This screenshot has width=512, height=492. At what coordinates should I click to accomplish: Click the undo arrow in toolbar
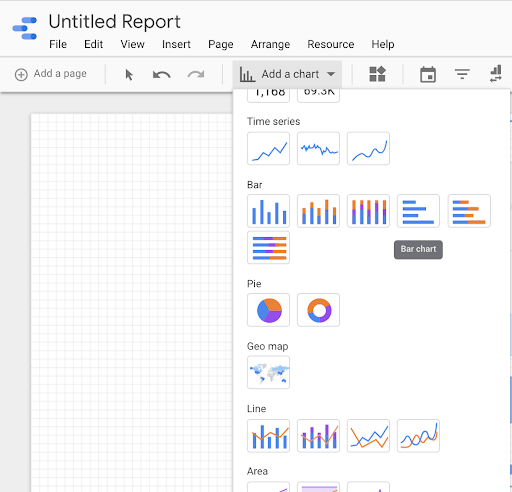(162, 74)
